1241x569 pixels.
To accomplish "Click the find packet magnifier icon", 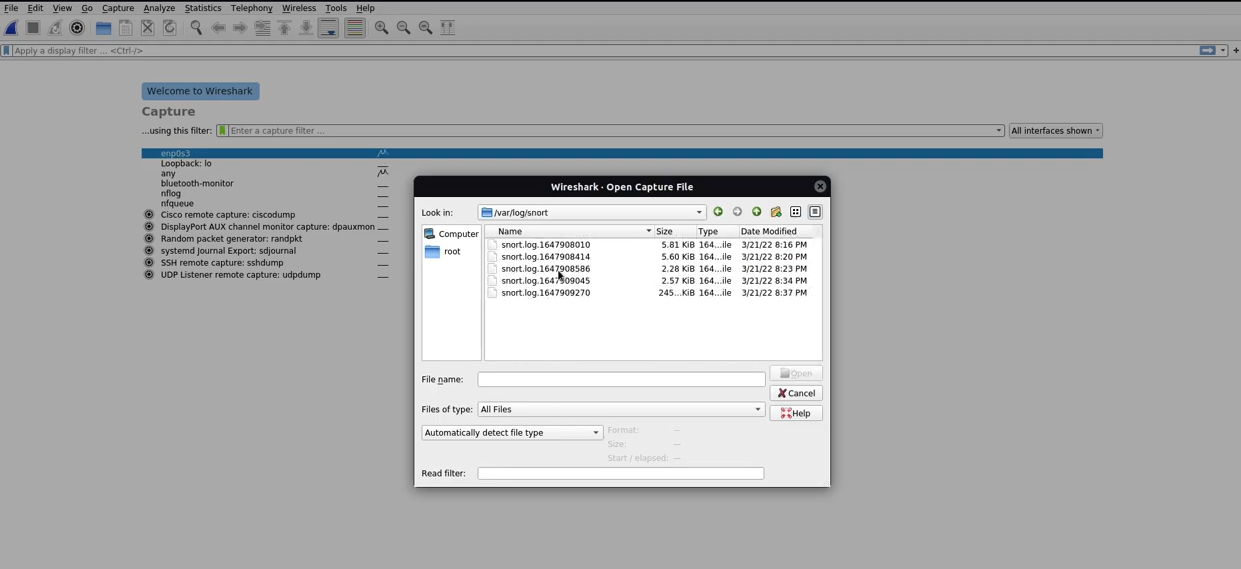I will (196, 28).
